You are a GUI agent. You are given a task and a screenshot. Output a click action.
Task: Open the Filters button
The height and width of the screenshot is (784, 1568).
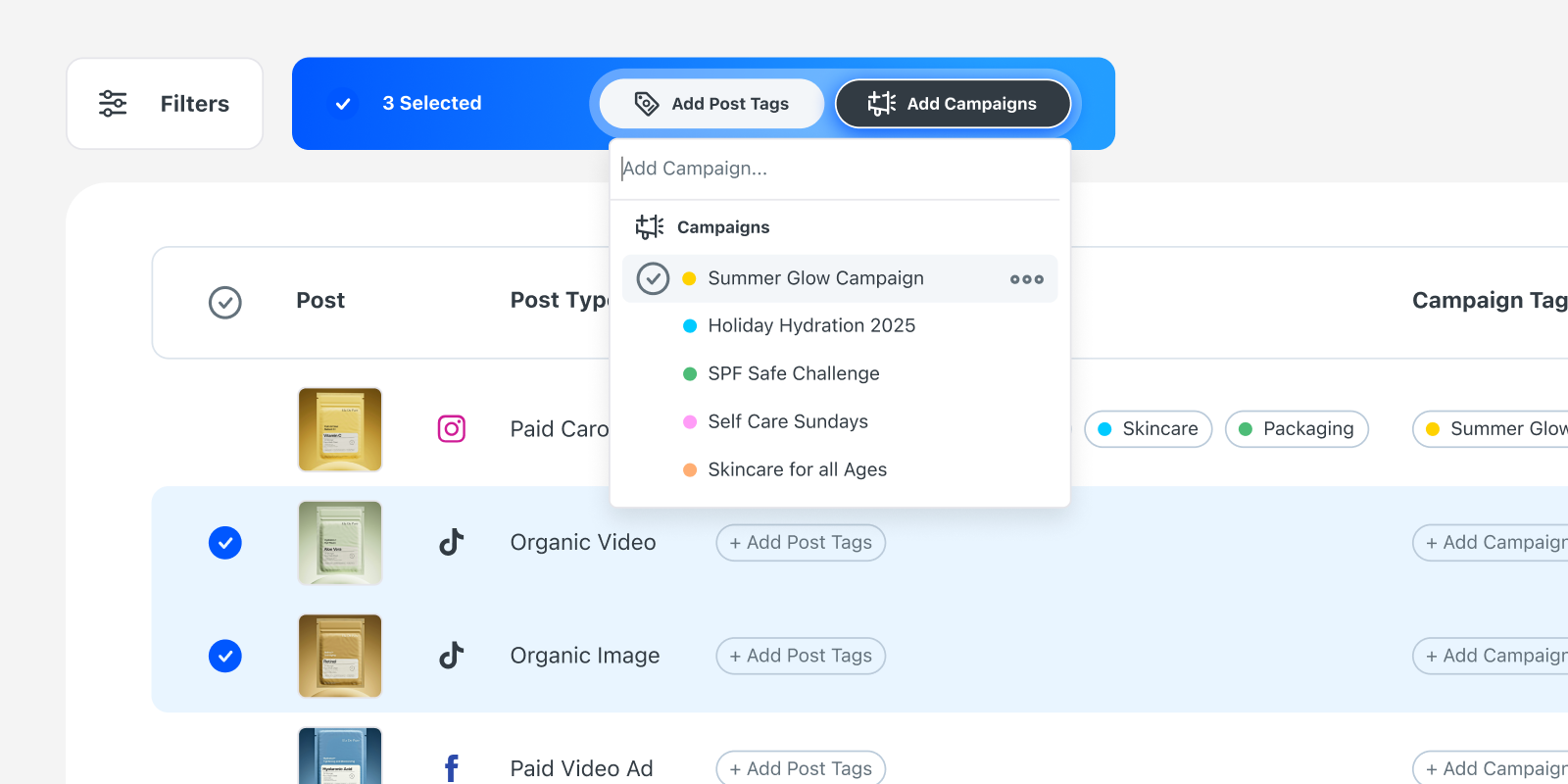coord(165,104)
